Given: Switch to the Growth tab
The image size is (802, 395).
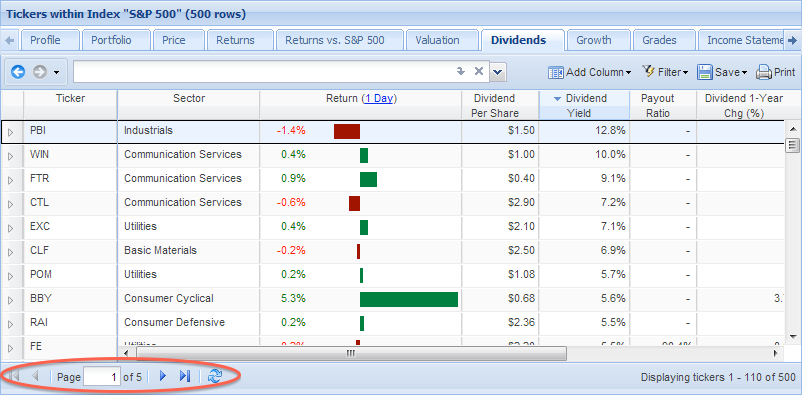Looking at the screenshot, I should coord(593,40).
